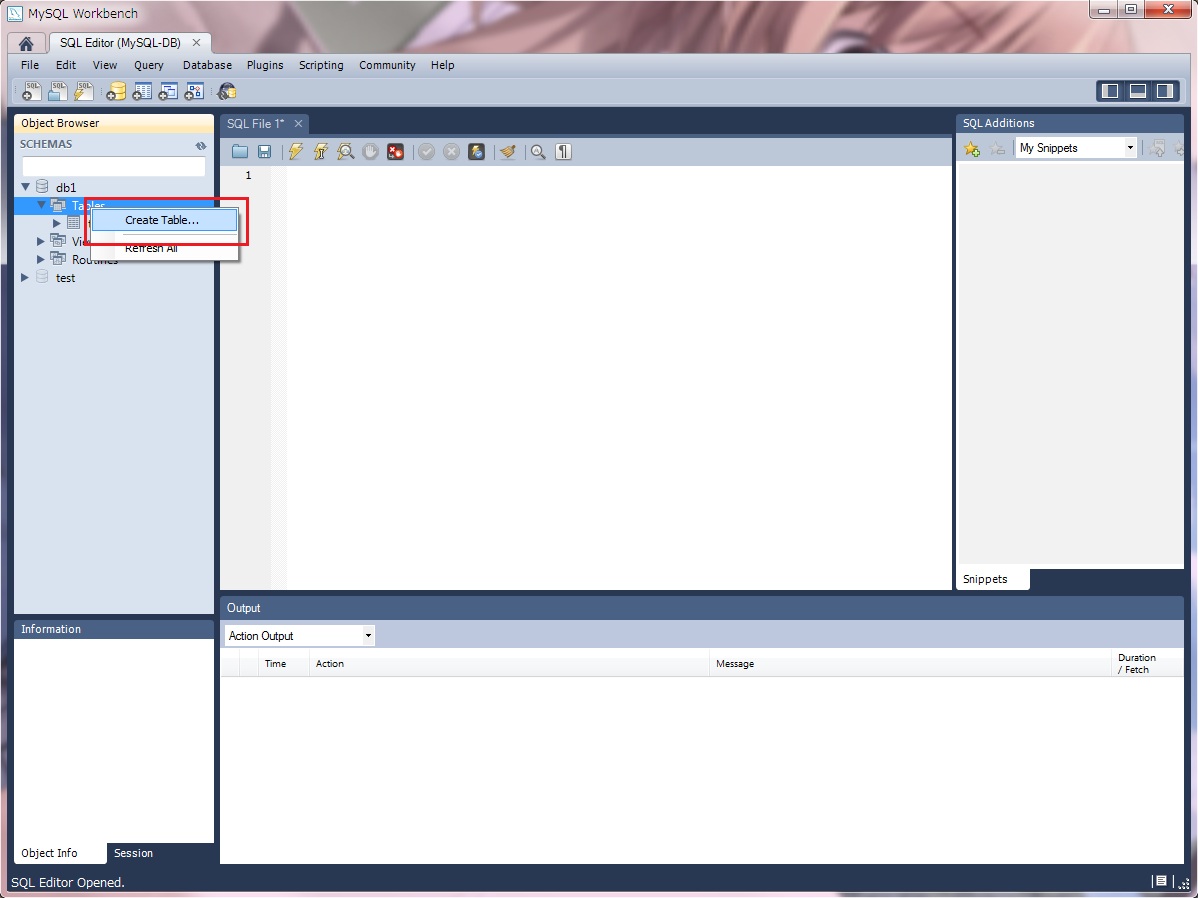Close the SQL File 1 tab
Screen dimensions: 1198x898
click(299, 124)
